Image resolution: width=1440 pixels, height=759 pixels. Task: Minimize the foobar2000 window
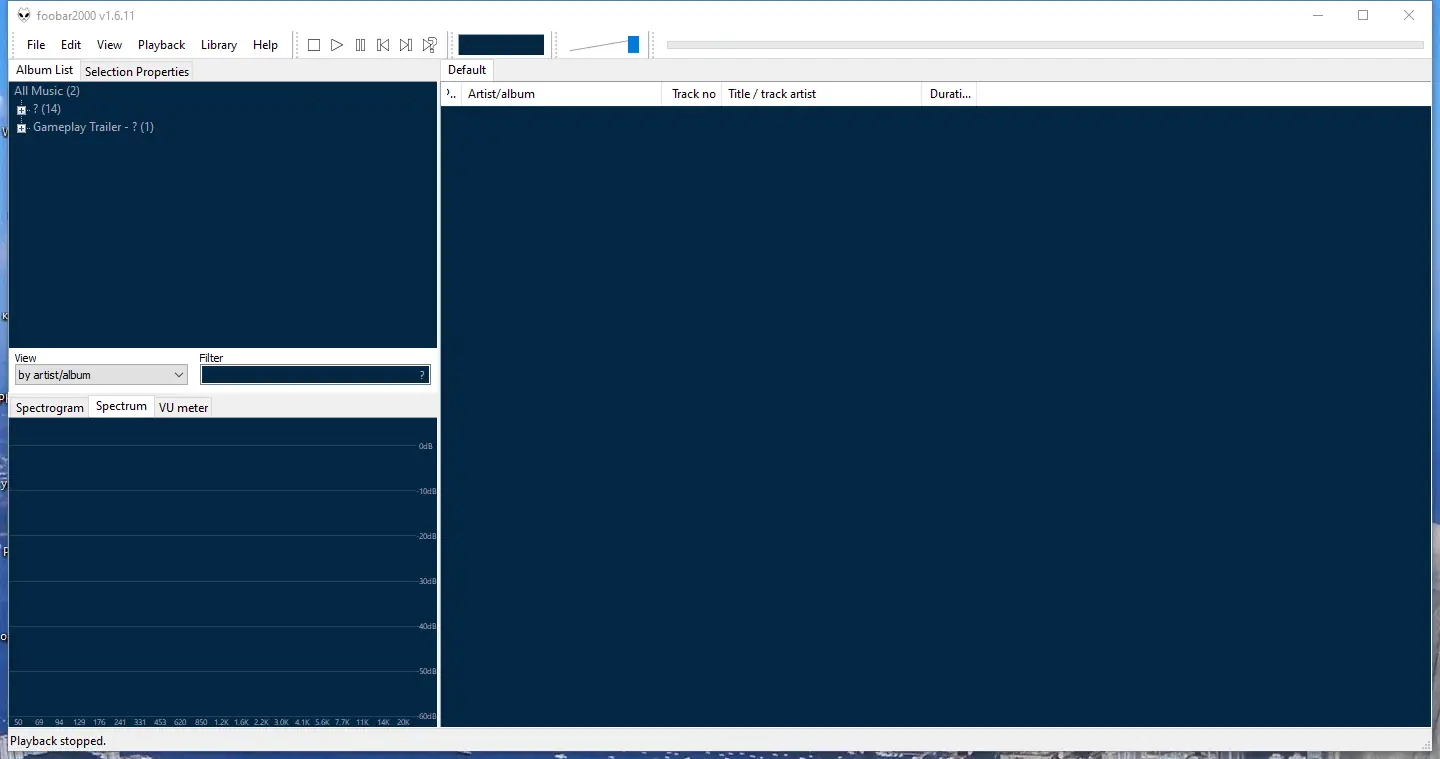pos(1317,15)
